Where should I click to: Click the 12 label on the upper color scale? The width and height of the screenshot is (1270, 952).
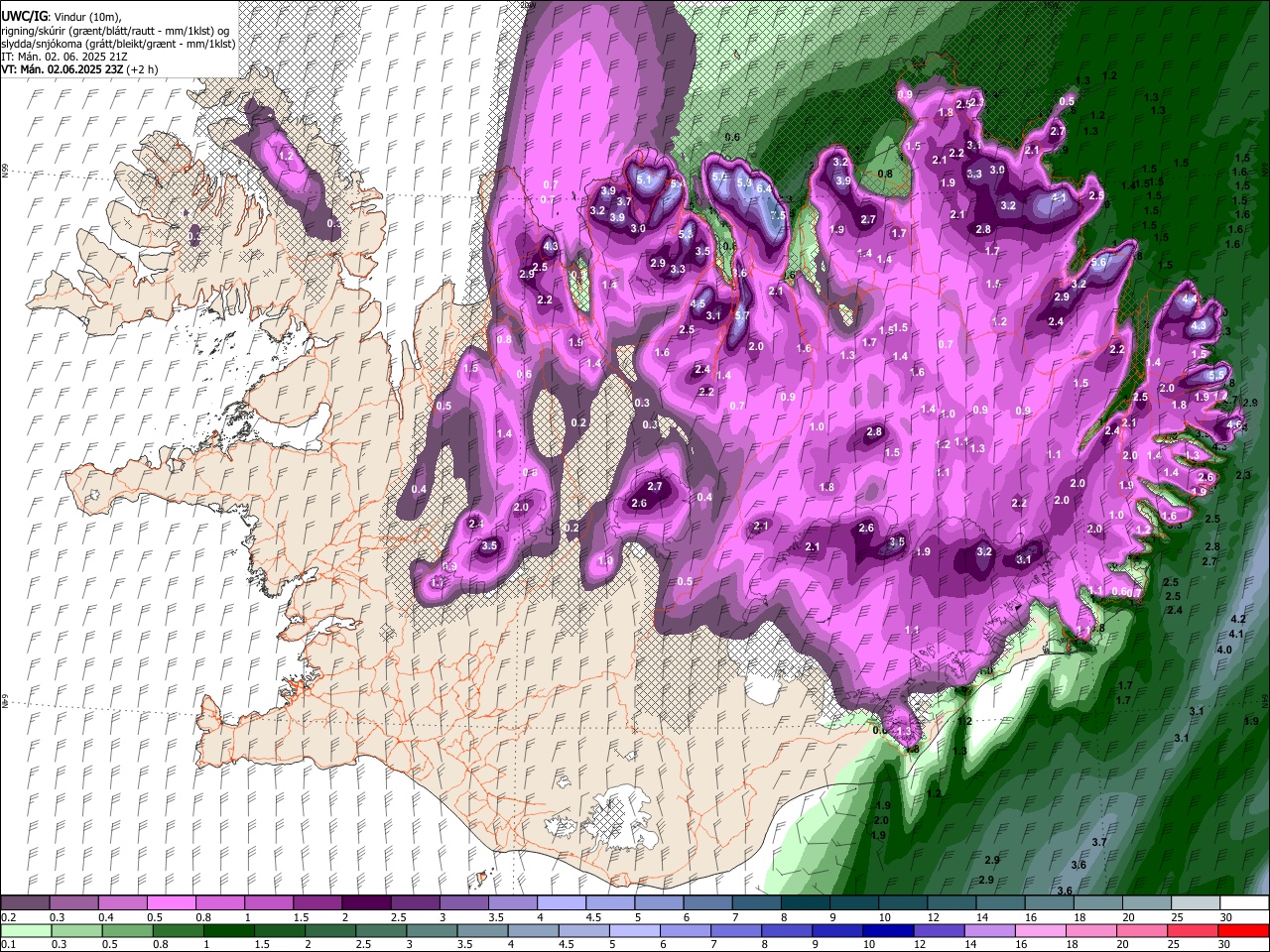[x=933, y=917]
